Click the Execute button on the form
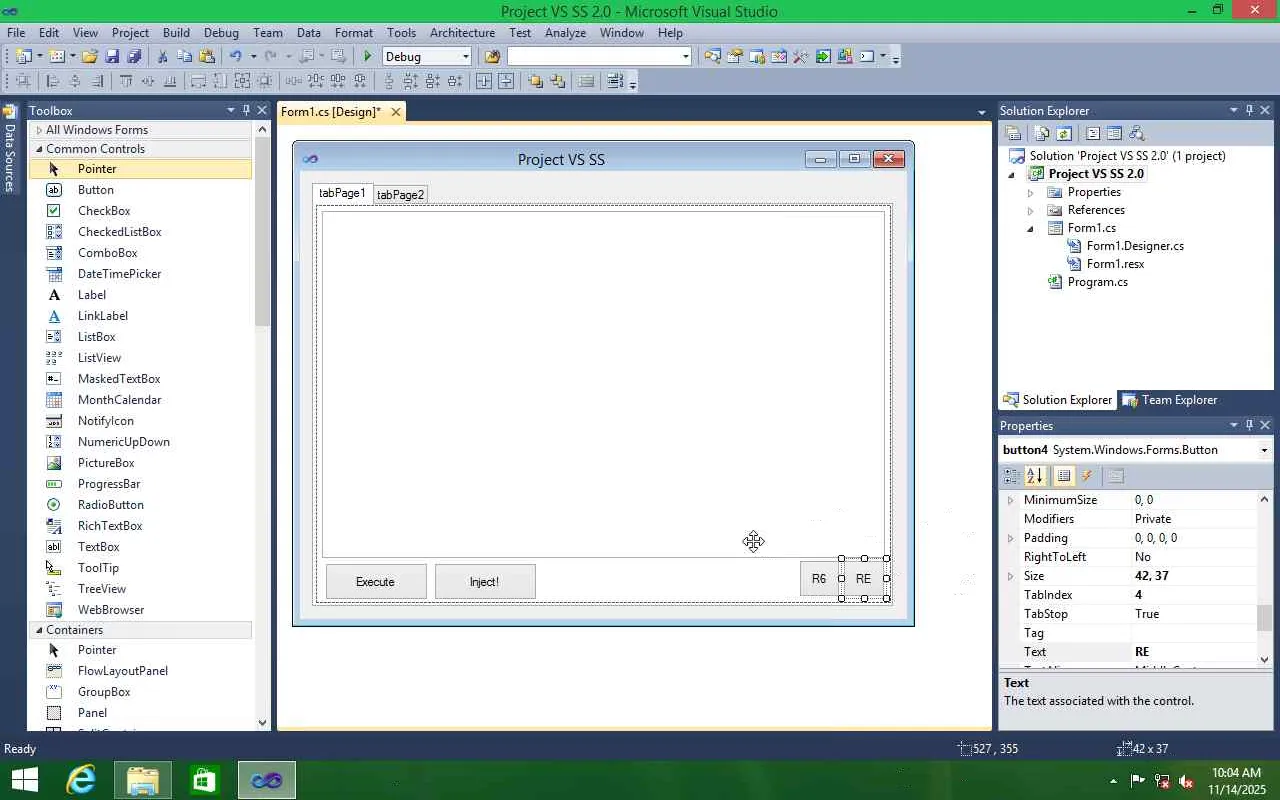The image size is (1280, 800). click(x=376, y=582)
